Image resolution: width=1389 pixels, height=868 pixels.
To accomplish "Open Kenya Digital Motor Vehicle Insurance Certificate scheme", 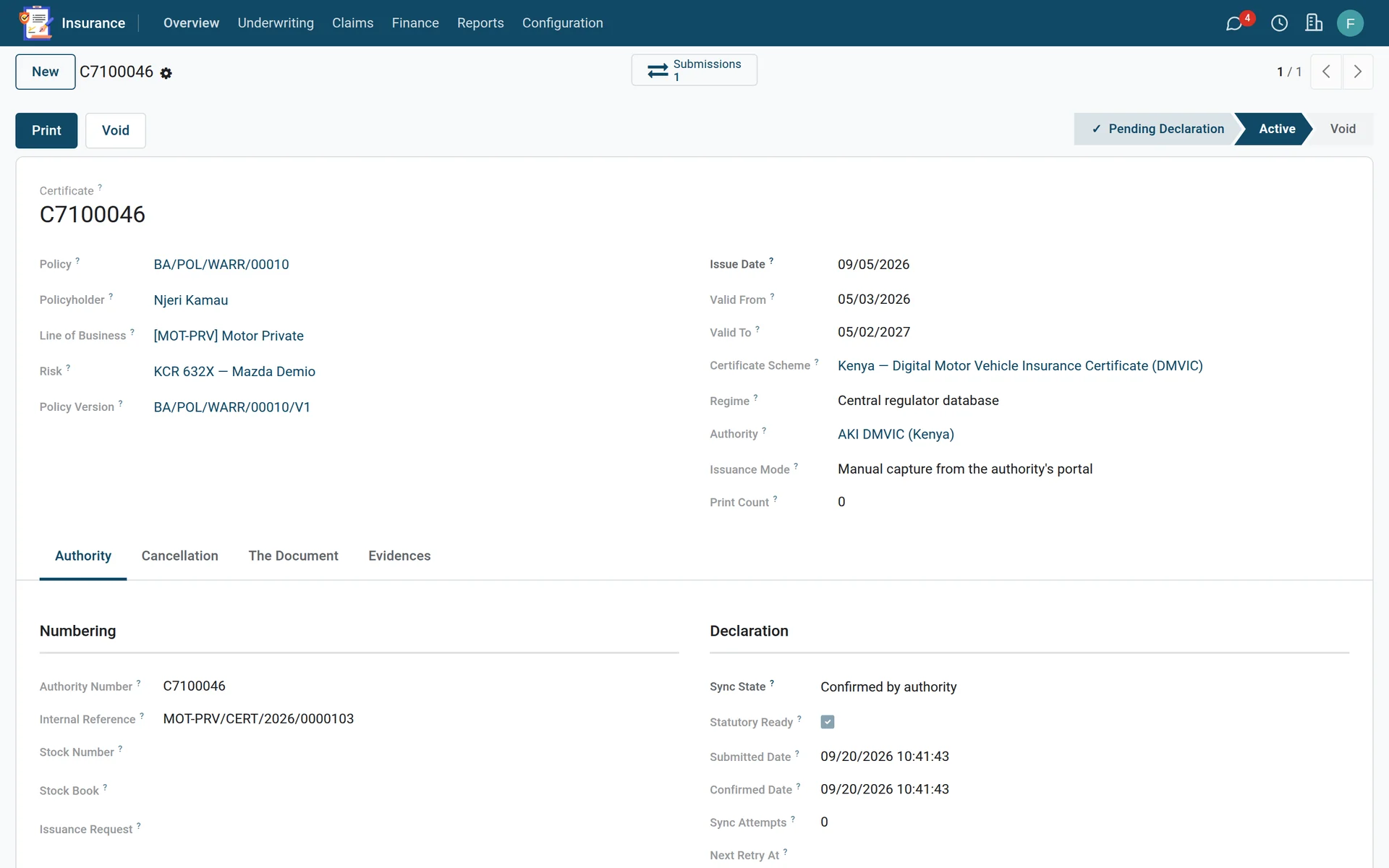I will (1020, 366).
